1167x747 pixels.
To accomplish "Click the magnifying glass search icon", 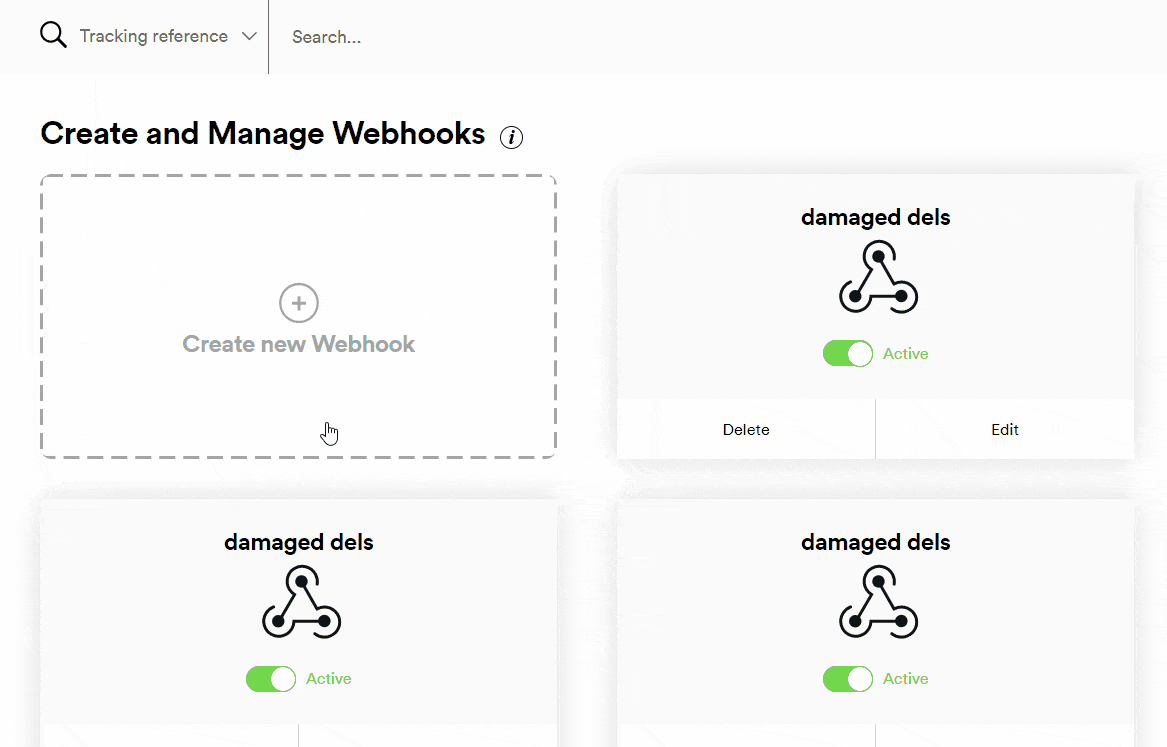I will (x=53, y=36).
